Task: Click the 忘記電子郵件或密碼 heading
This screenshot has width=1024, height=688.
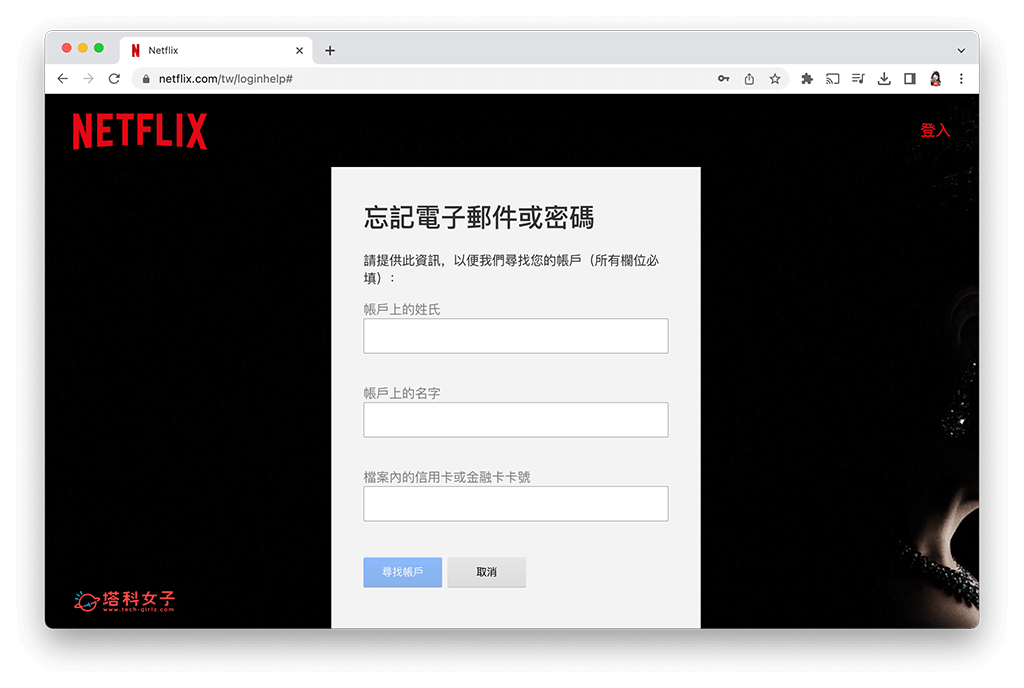Action: click(479, 217)
